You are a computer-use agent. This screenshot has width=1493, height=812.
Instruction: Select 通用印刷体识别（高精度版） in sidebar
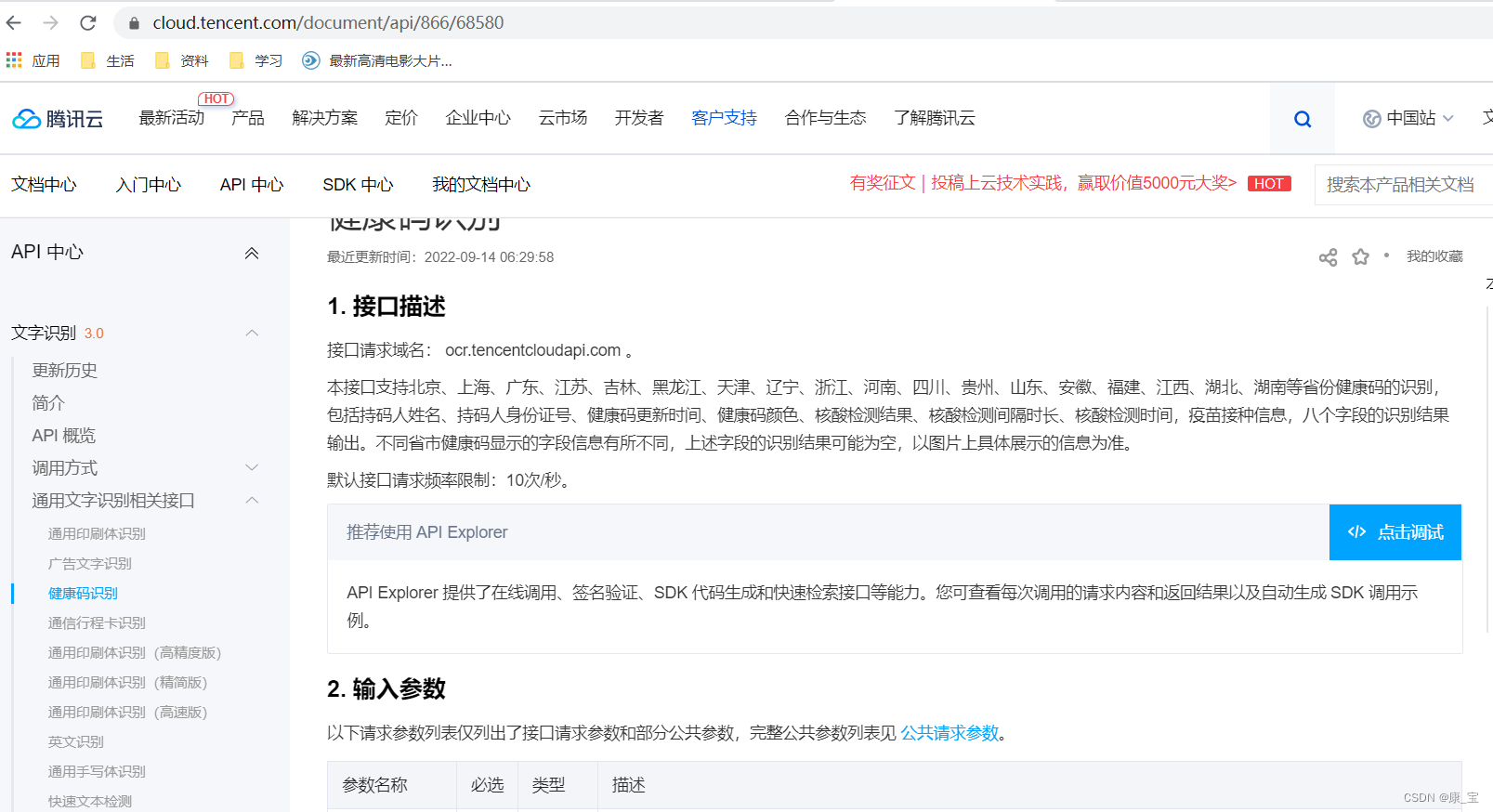(x=135, y=652)
